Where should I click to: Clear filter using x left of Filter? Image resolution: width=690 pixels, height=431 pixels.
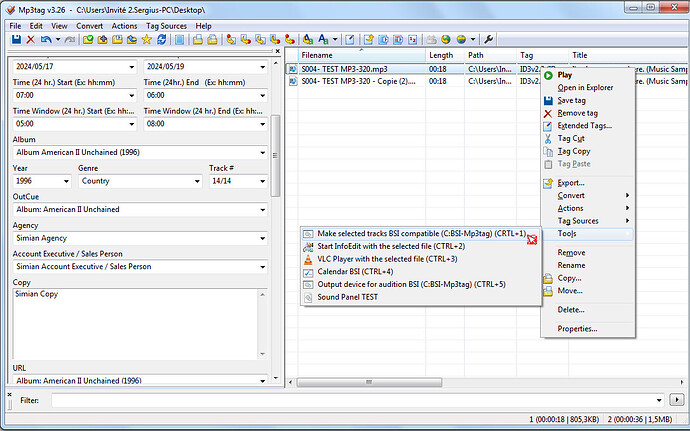pos(10,394)
